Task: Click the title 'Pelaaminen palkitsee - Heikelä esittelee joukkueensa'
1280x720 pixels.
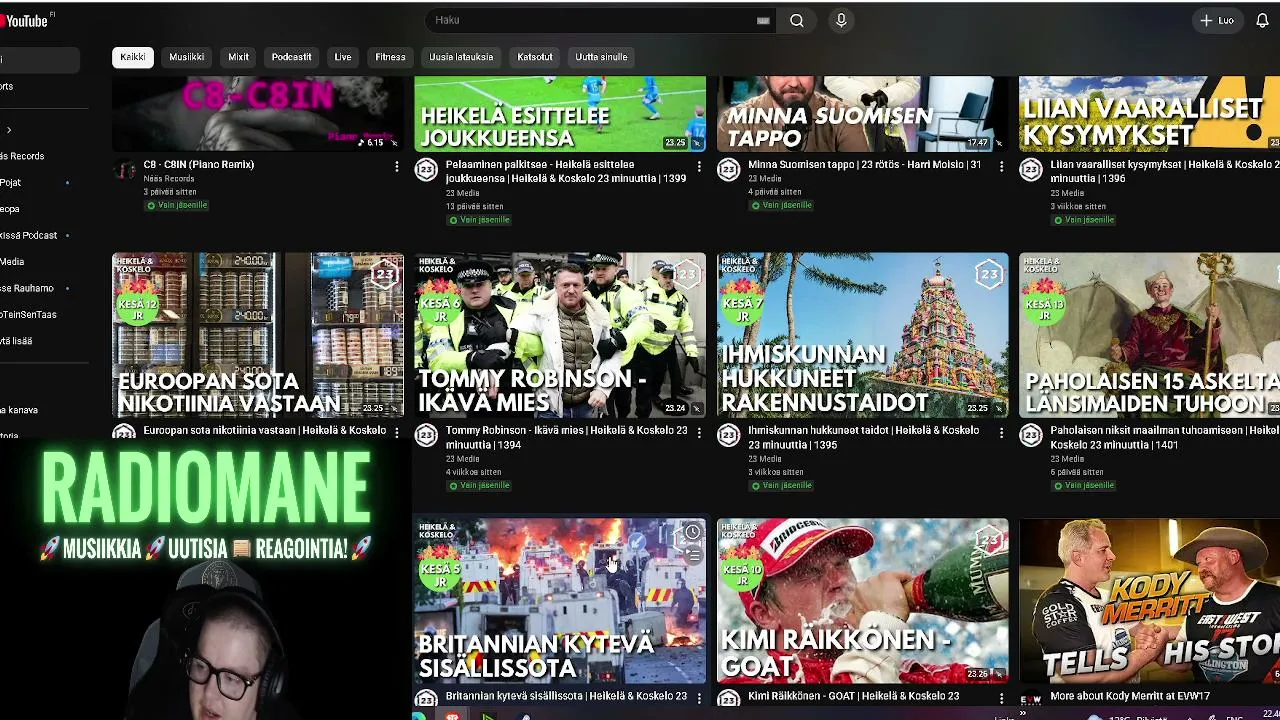Action: pyautogui.click(x=566, y=171)
